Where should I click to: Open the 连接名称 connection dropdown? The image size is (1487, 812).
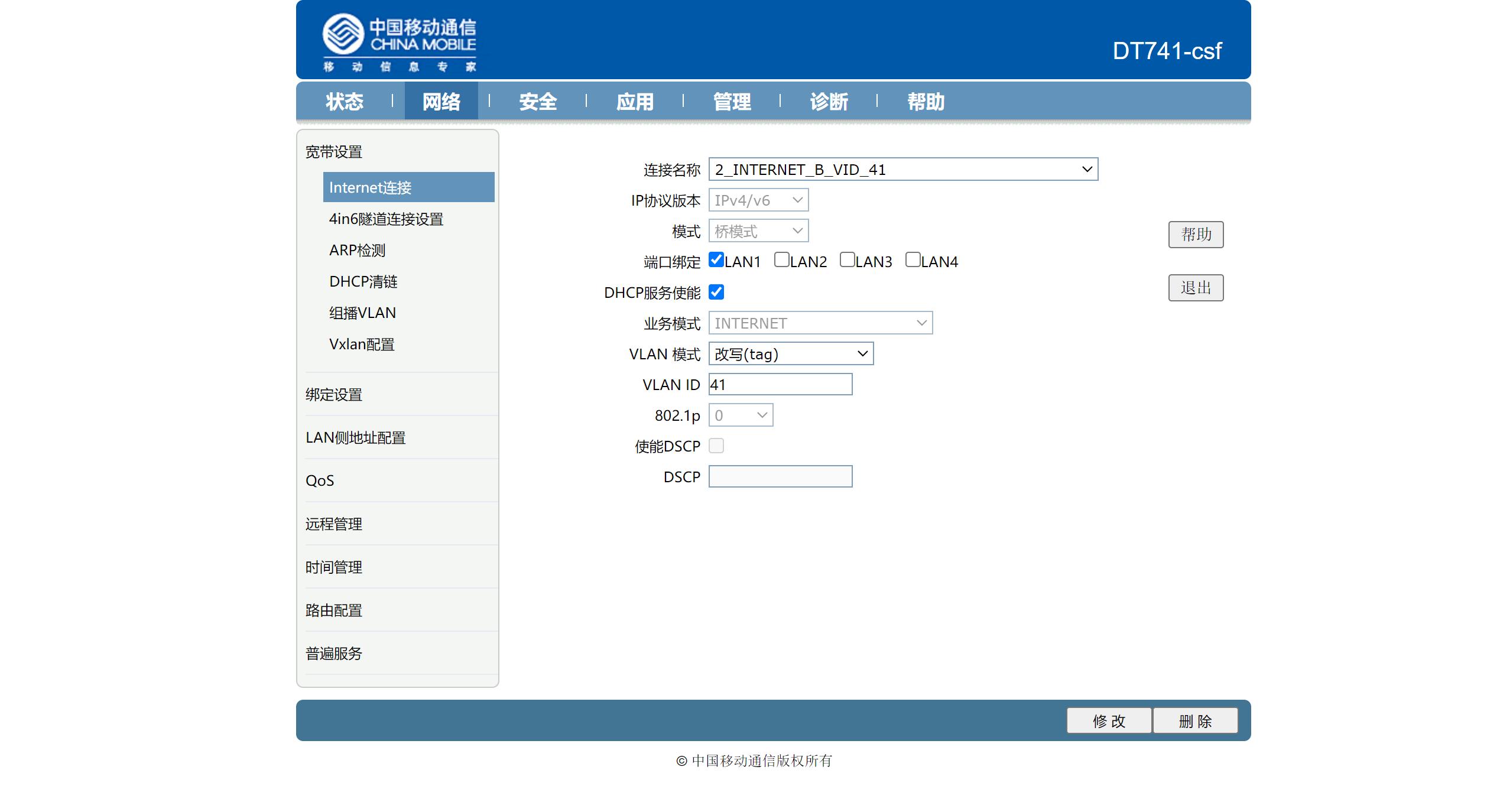(x=902, y=170)
